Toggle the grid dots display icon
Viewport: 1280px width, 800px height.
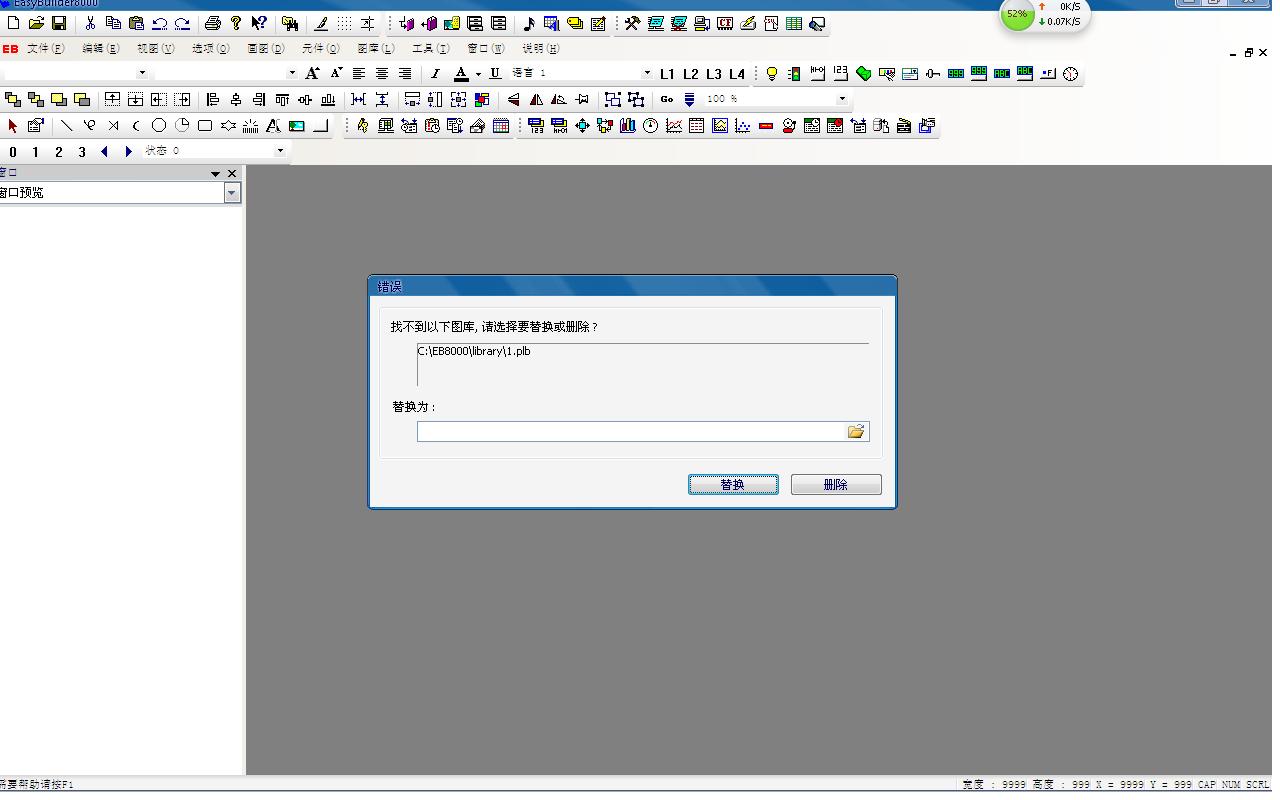[x=344, y=23]
